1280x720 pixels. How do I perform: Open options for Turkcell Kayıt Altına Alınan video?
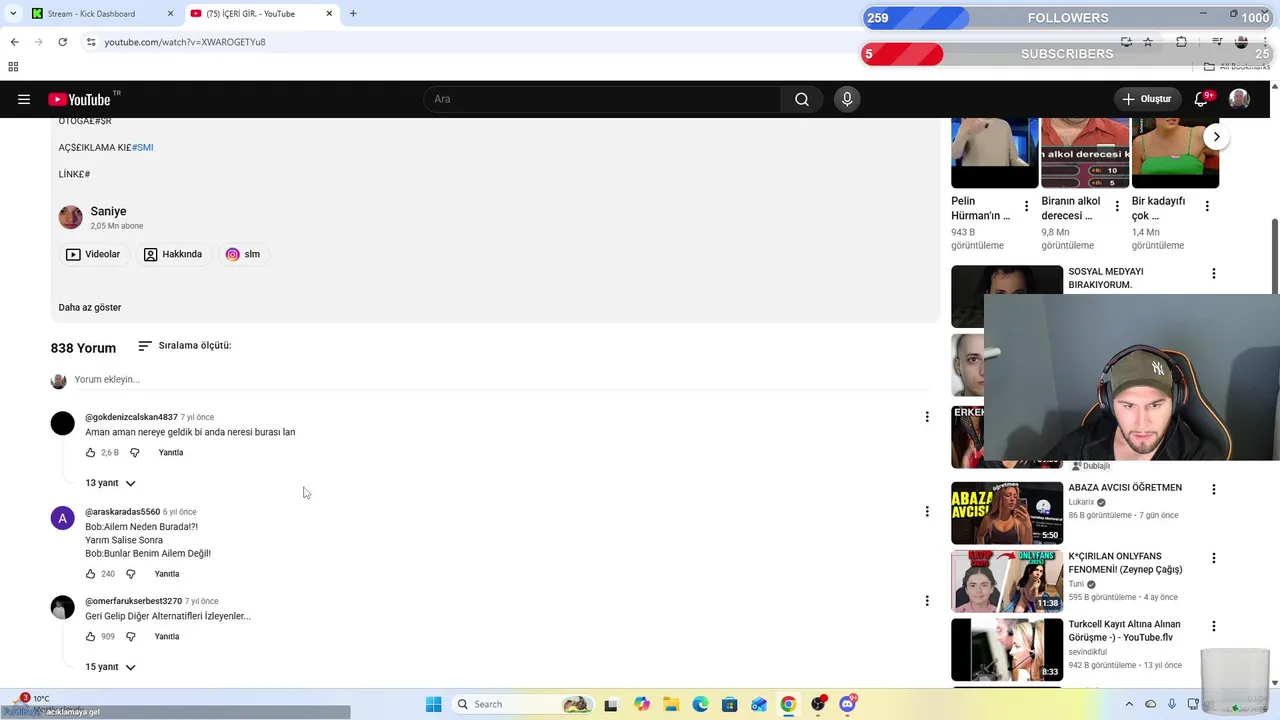[1214, 626]
